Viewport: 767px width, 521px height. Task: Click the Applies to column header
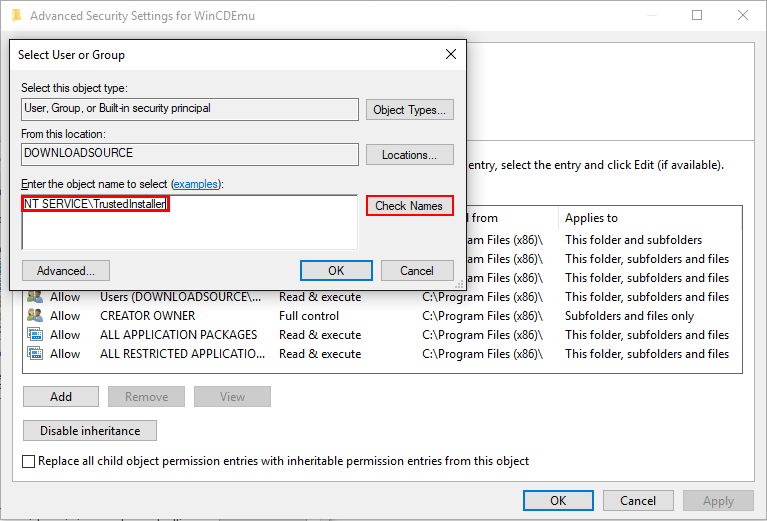click(x=591, y=218)
